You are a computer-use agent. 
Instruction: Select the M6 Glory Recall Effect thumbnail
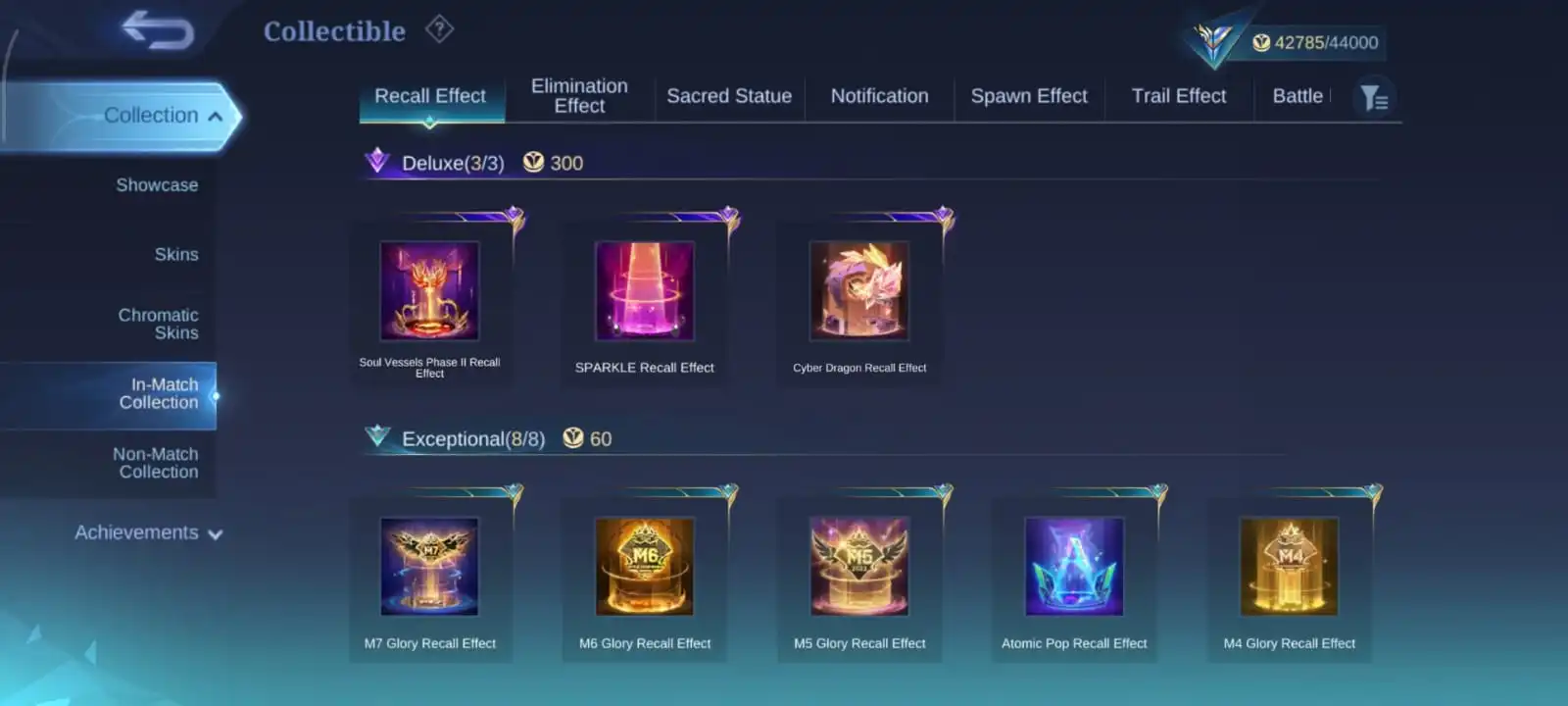(645, 567)
